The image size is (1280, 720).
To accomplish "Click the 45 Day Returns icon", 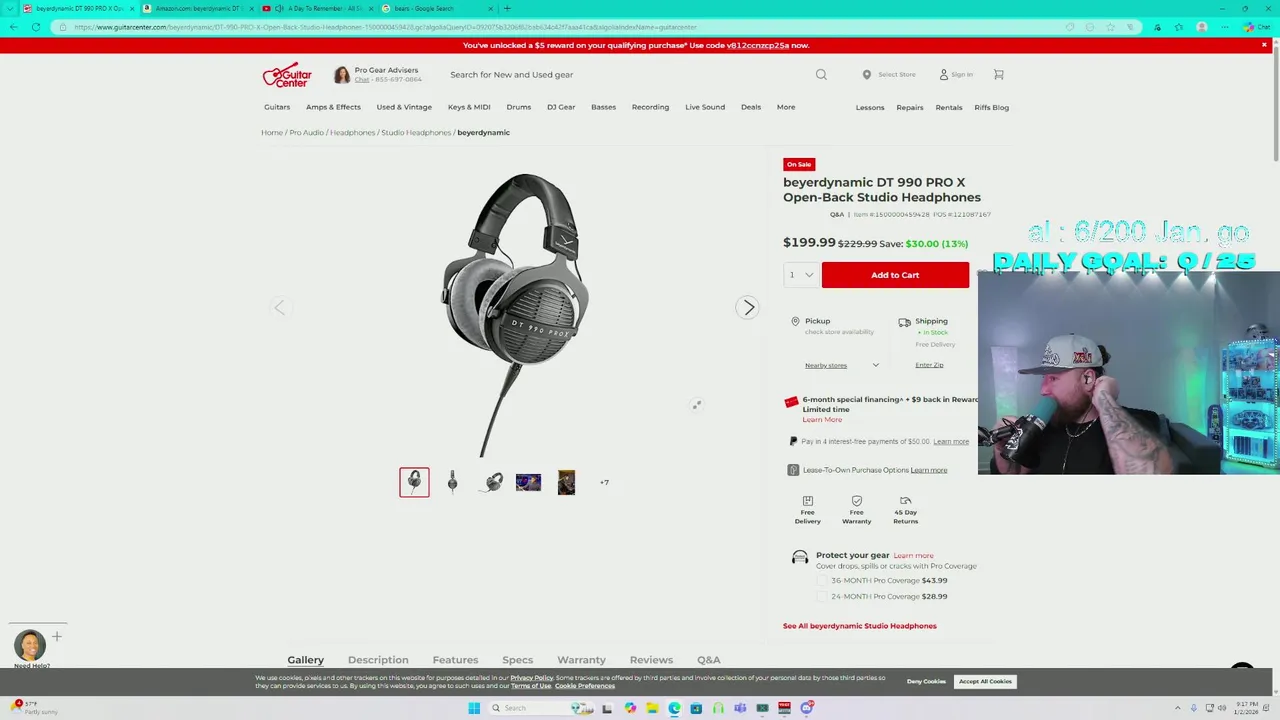I will tap(905, 501).
